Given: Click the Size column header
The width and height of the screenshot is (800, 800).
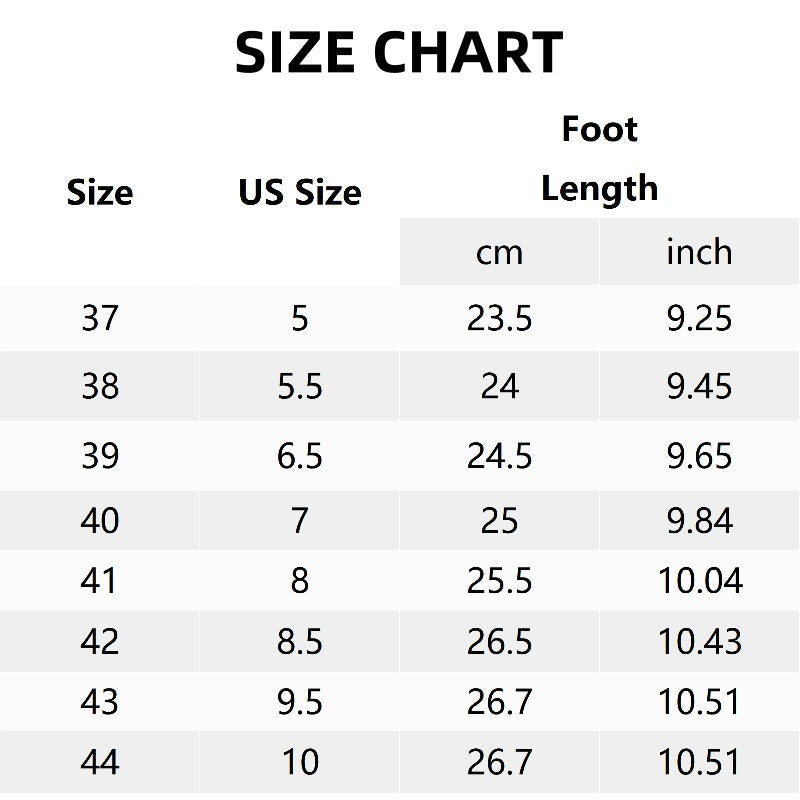Looking at the screenshot, I should (x=100, y=192).
